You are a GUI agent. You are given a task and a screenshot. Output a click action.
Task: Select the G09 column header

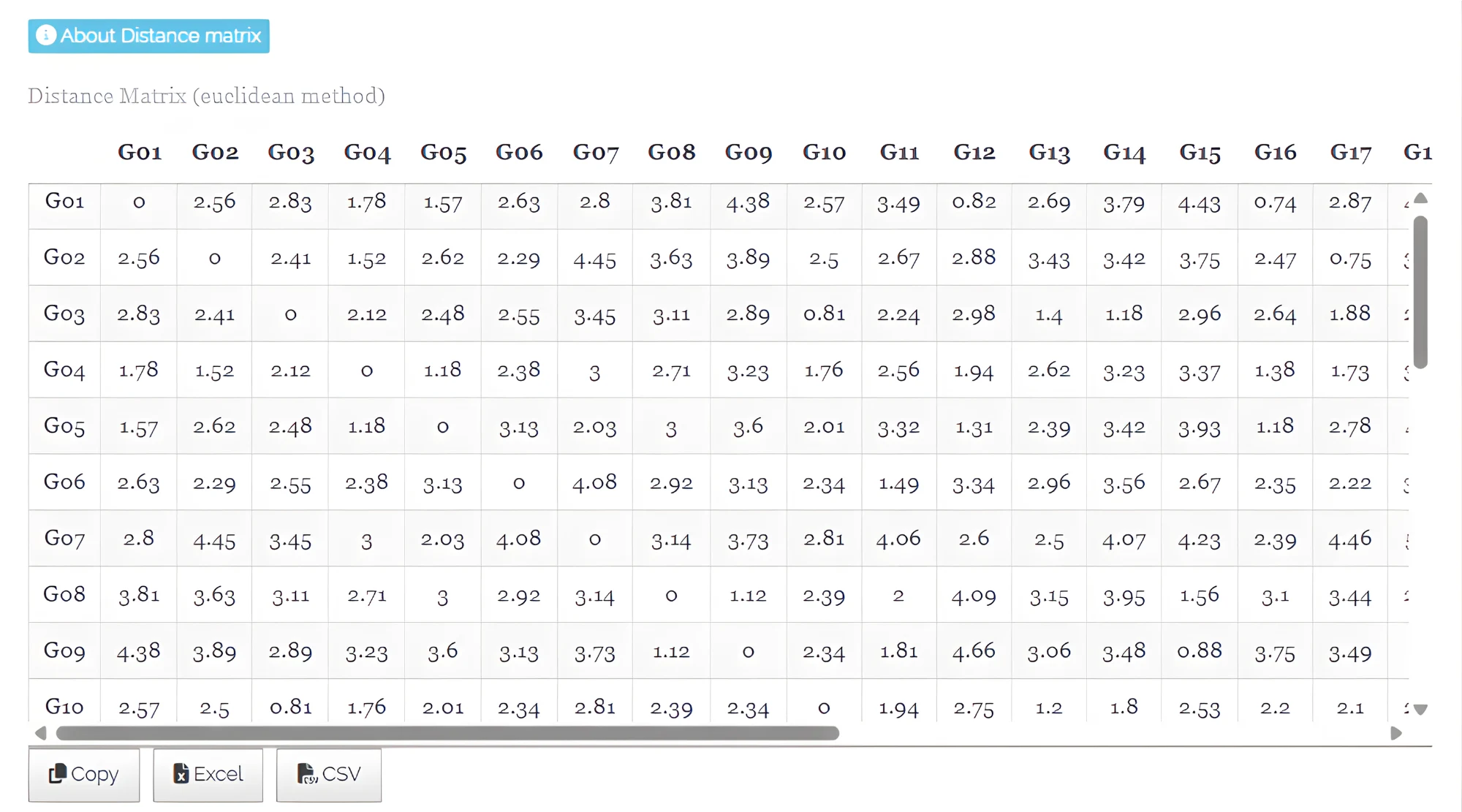(x=748, y=152)
